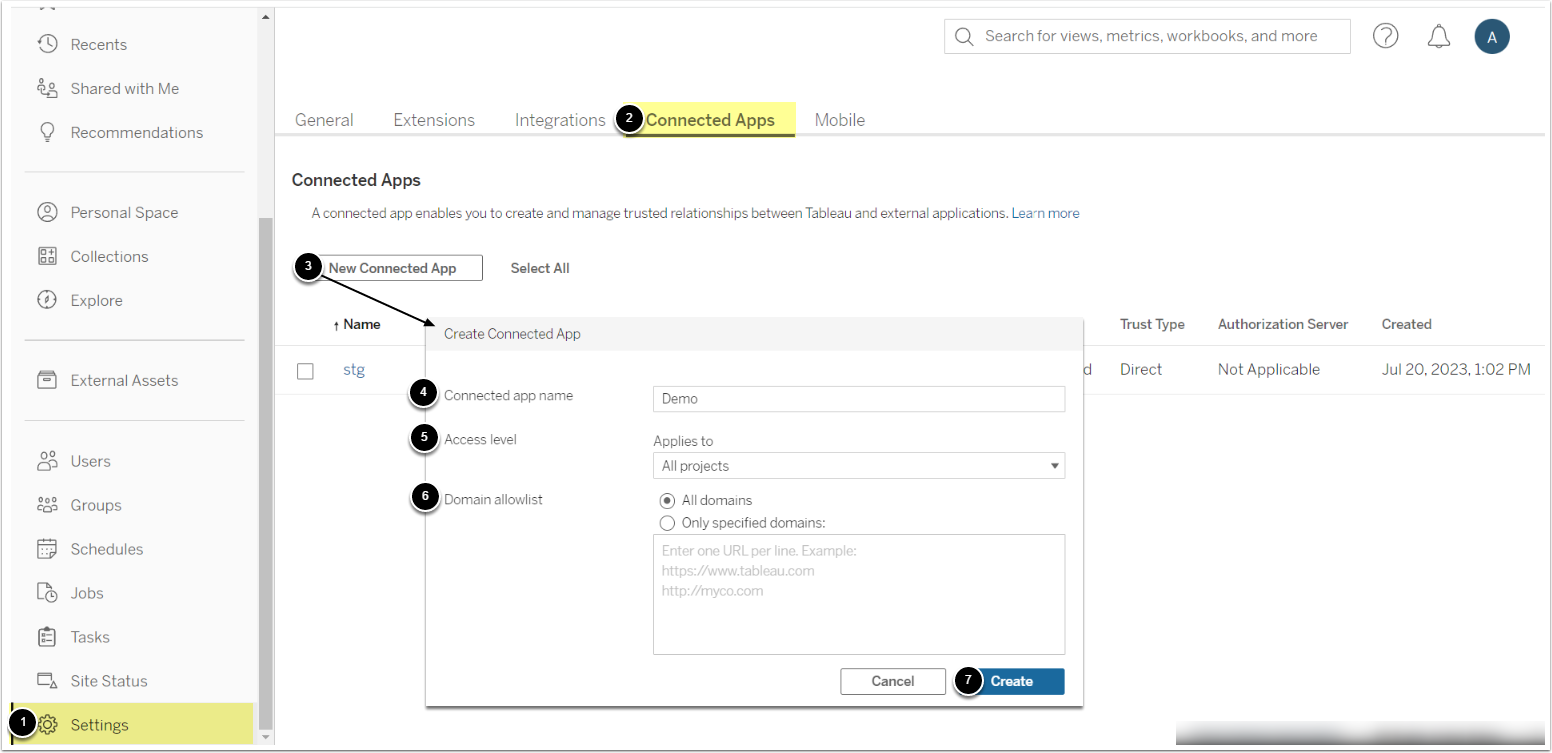1552x753 pixels.
Task: Click the Connected app name field
Action: (858, 399)
